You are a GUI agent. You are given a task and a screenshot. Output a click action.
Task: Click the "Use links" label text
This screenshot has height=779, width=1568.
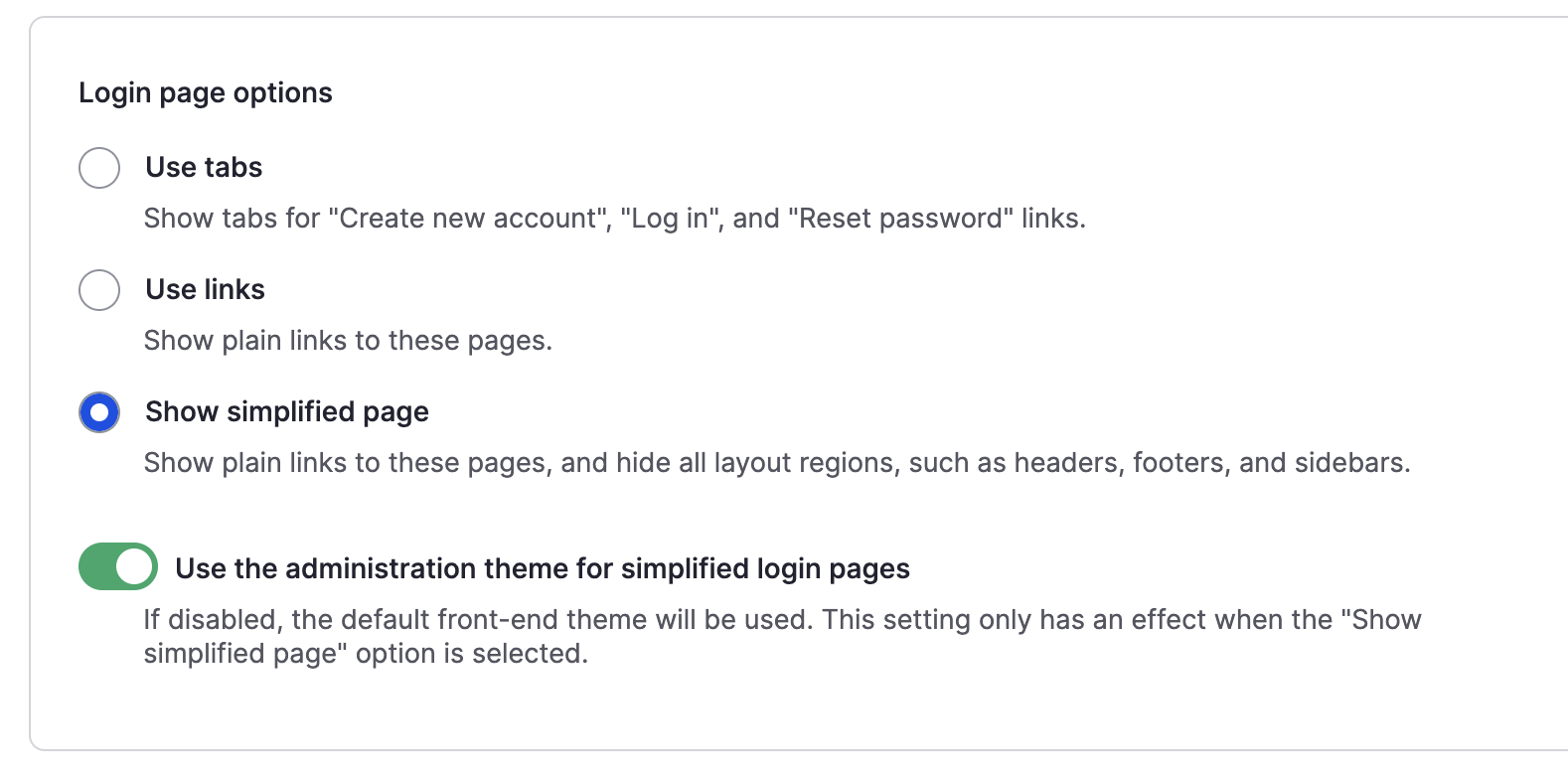click(205, 289)
